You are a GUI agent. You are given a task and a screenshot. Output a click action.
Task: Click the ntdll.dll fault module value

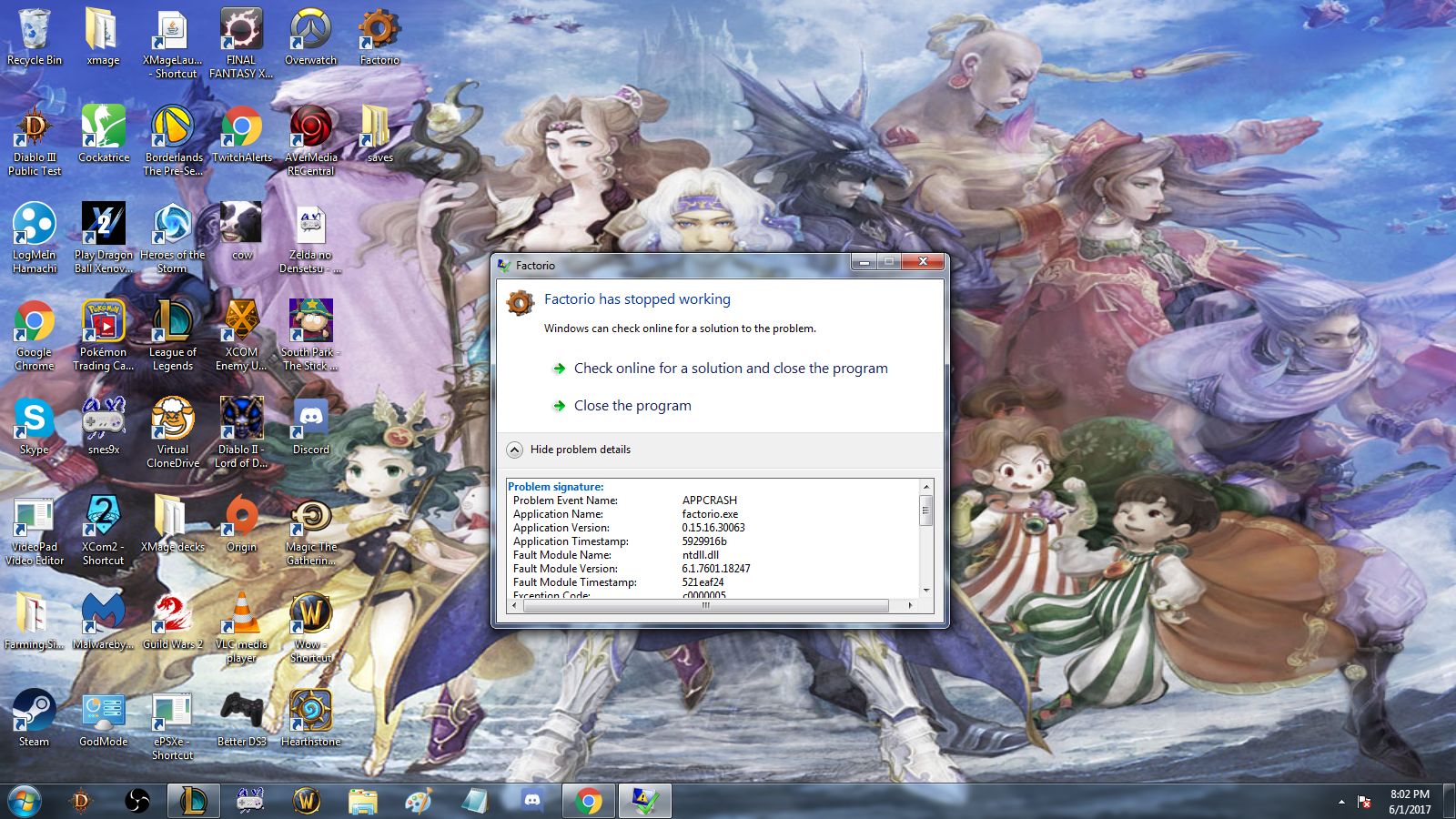coord(701,555)
